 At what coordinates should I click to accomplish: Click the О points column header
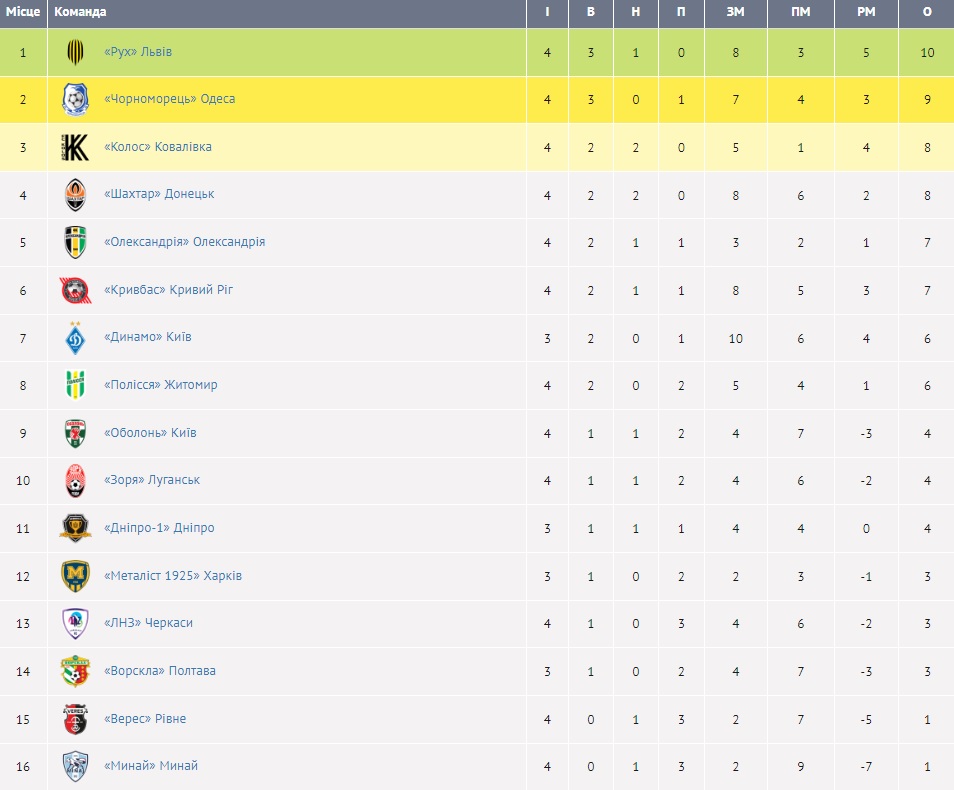point(927,12)
